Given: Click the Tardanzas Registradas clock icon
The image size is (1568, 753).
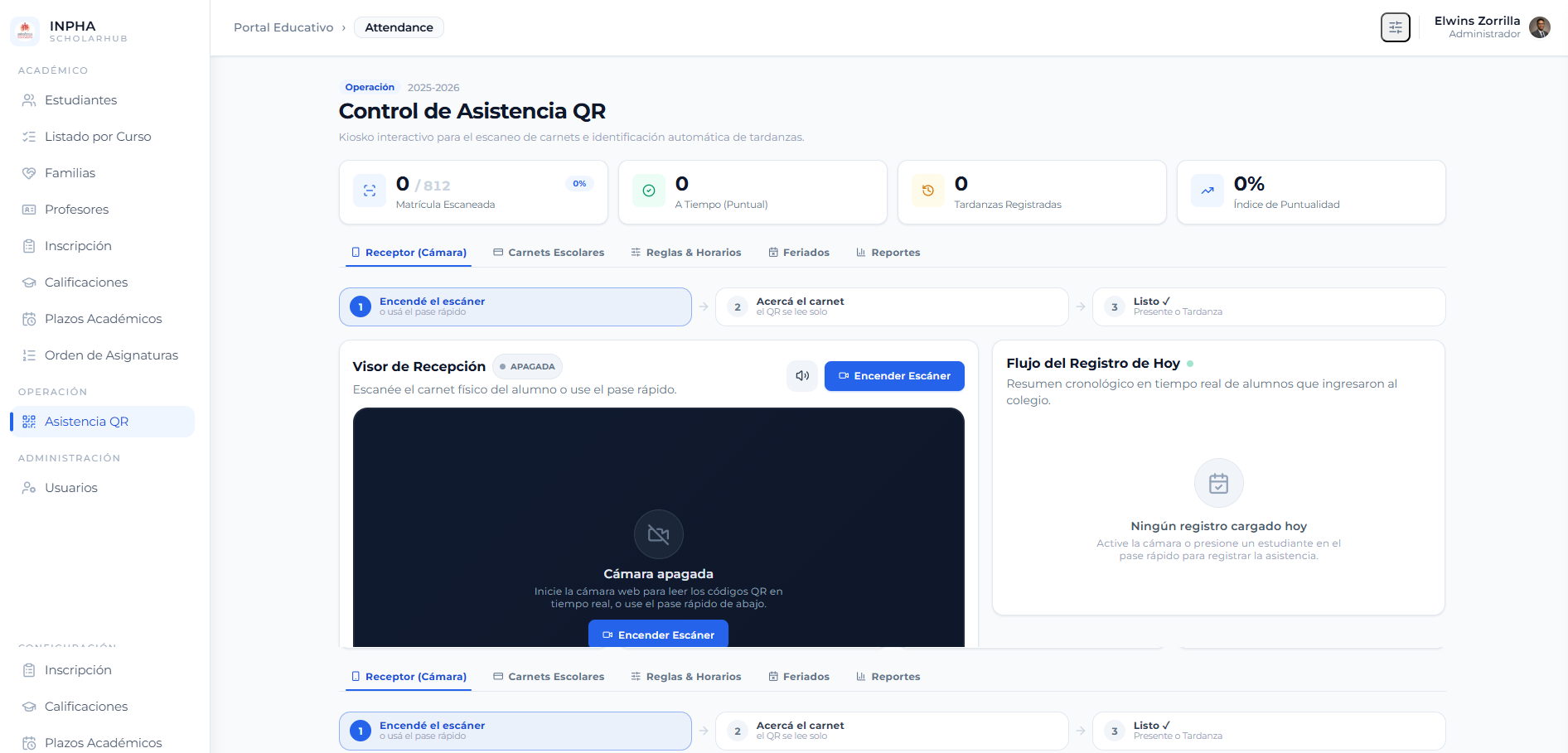Looking at the screenshot, I should (928, 191).
